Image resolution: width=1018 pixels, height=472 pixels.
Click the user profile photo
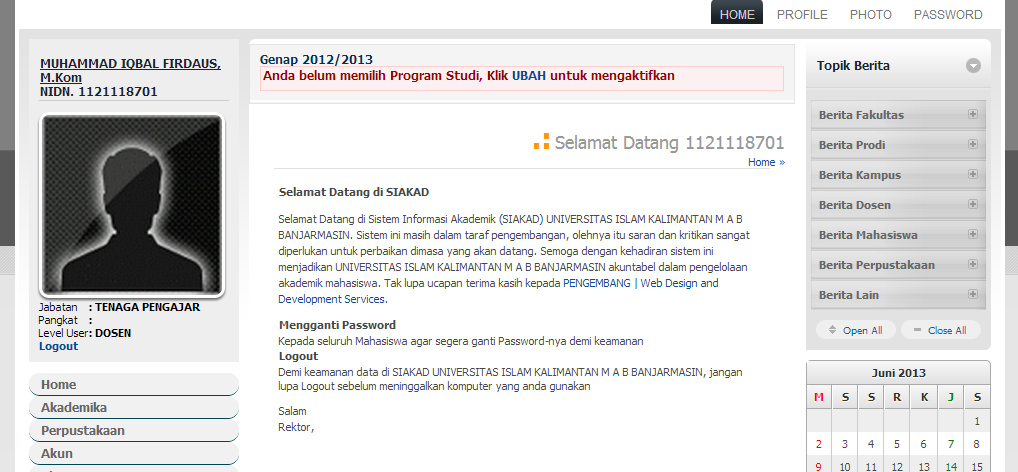tap(131, 205)
